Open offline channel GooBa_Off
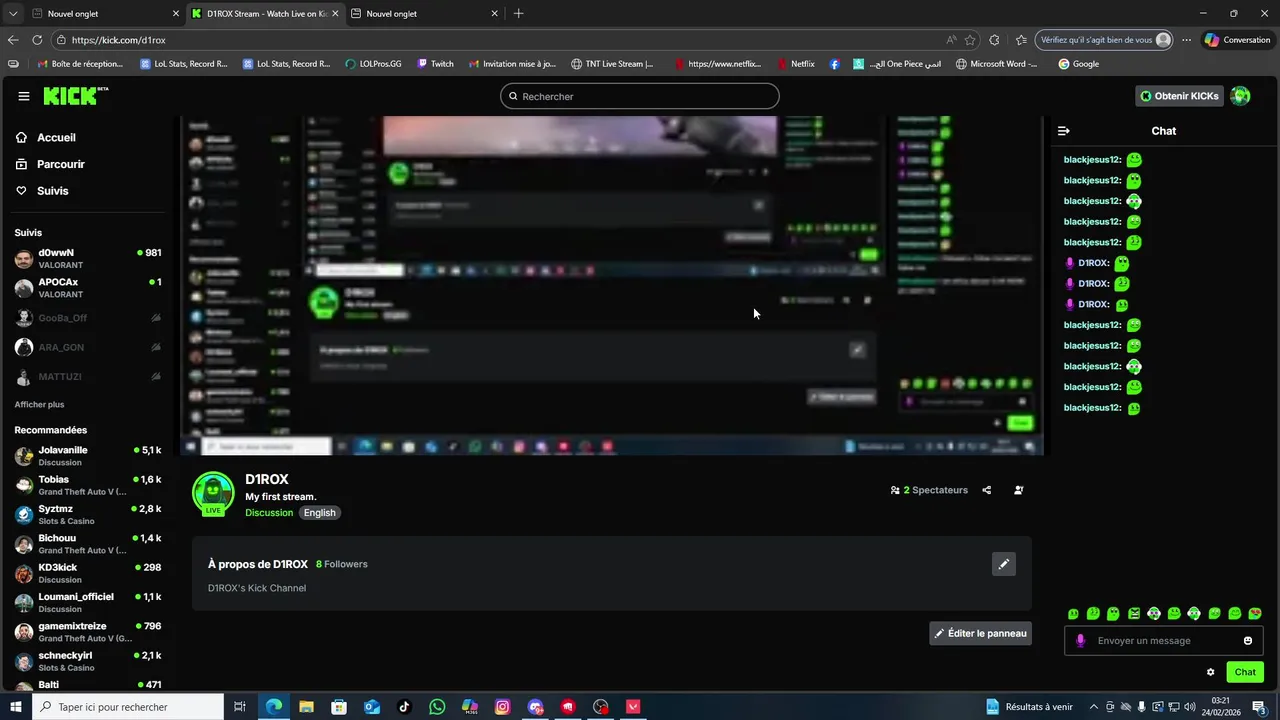The image size is (1280, 720). click(88, 318)
